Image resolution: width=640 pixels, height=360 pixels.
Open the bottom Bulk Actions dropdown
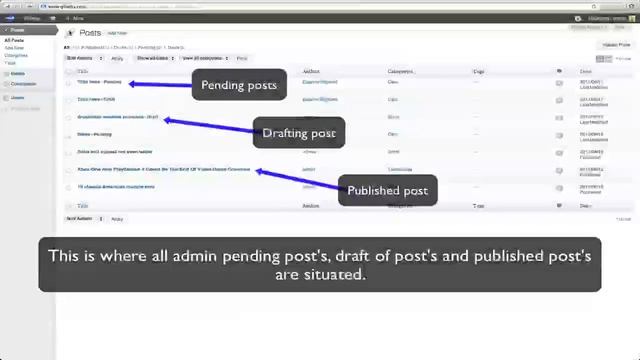click(84, 219)
